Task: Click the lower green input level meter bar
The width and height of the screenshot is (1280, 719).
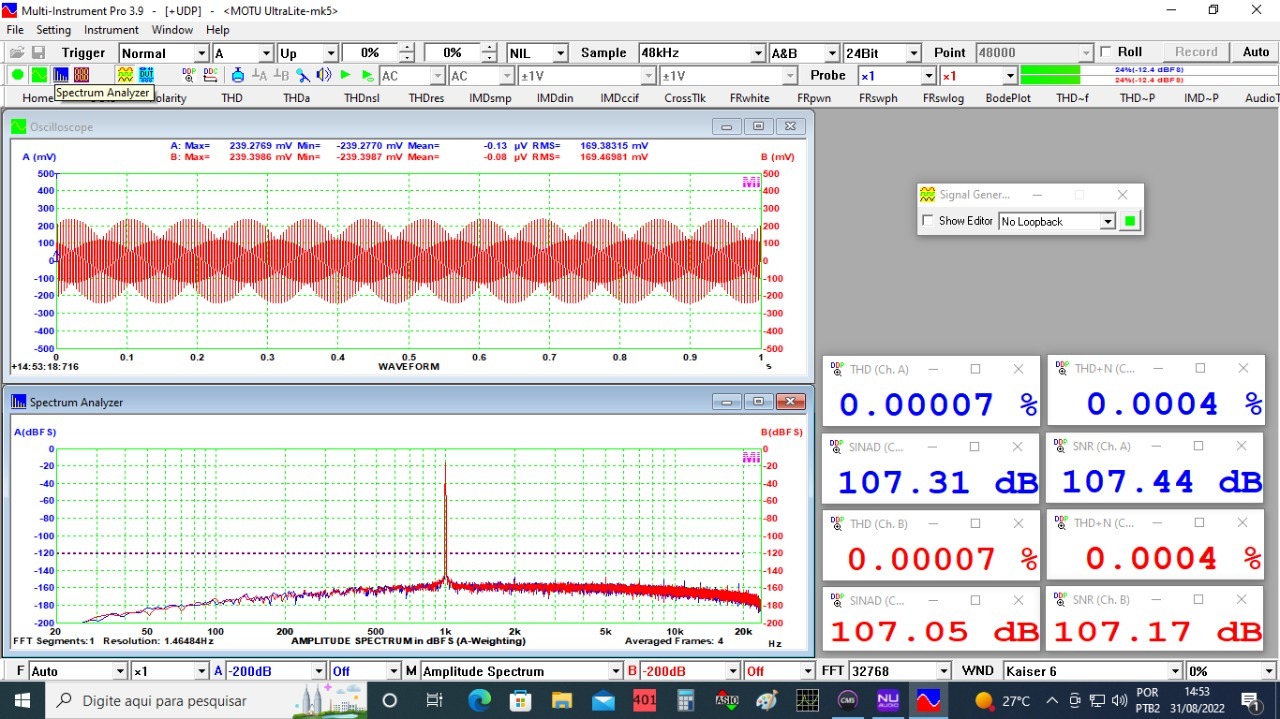Action: point(1050,80)
